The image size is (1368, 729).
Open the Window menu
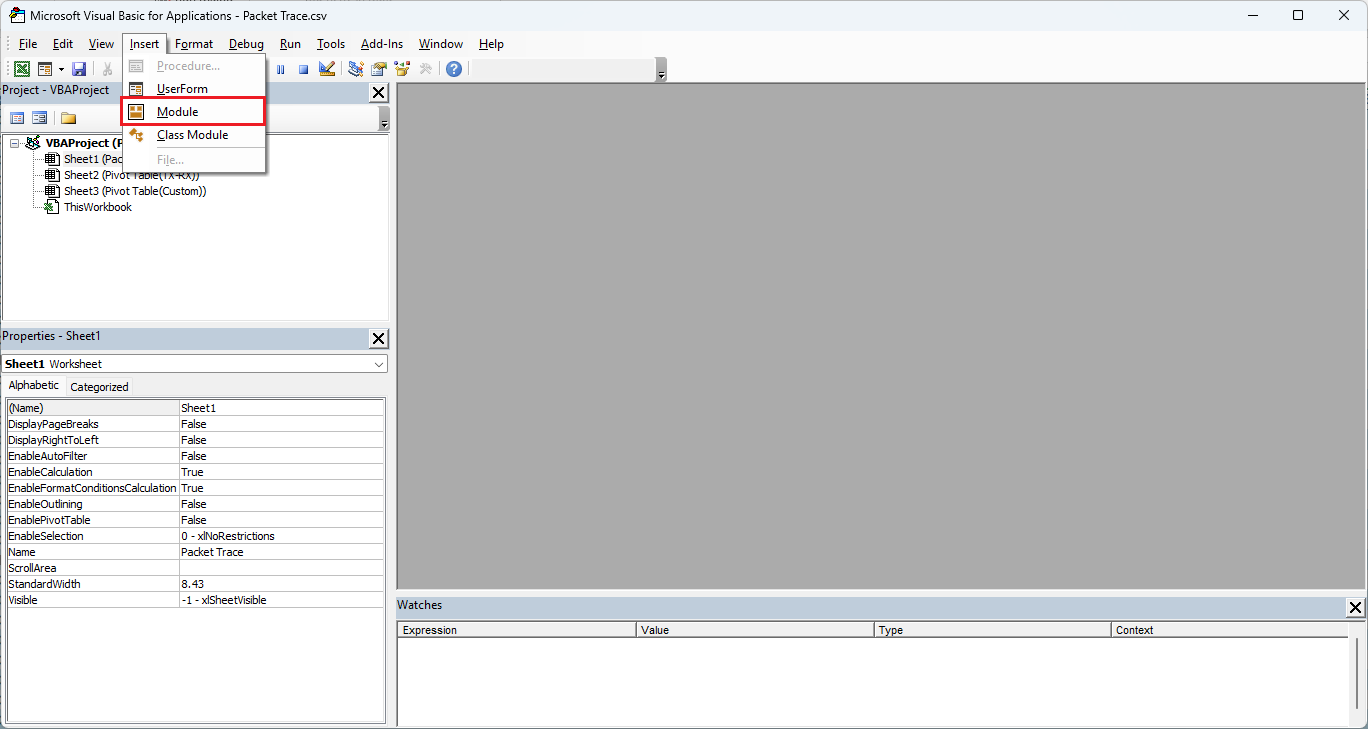[441, 44]
